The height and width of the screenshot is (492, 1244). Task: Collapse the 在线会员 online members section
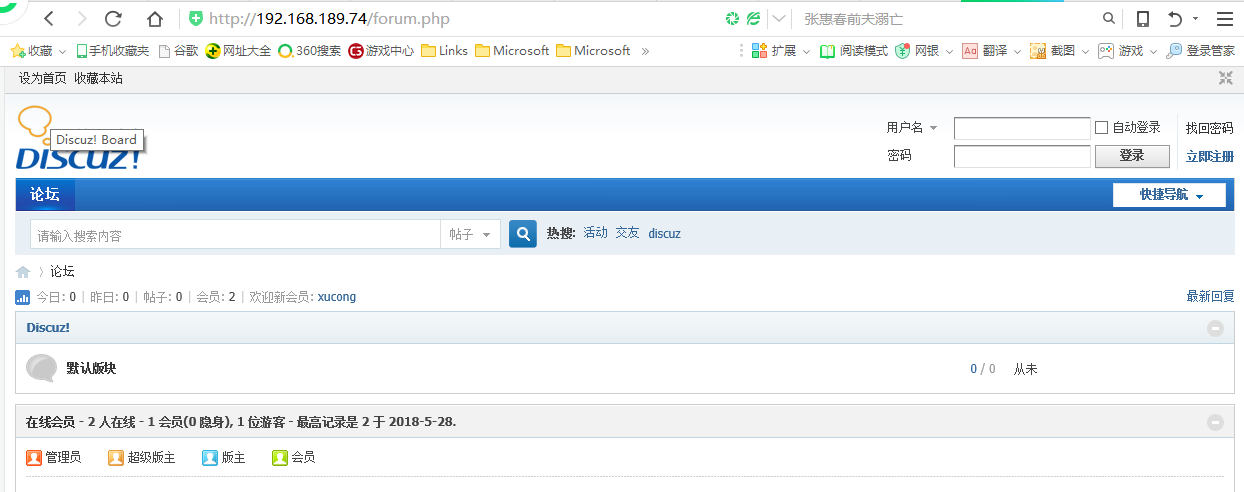1215,422
